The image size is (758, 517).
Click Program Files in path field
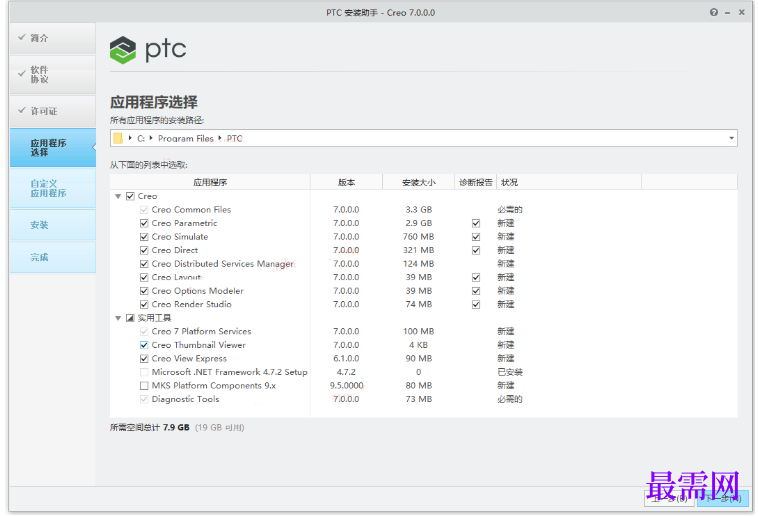(186, 139)
